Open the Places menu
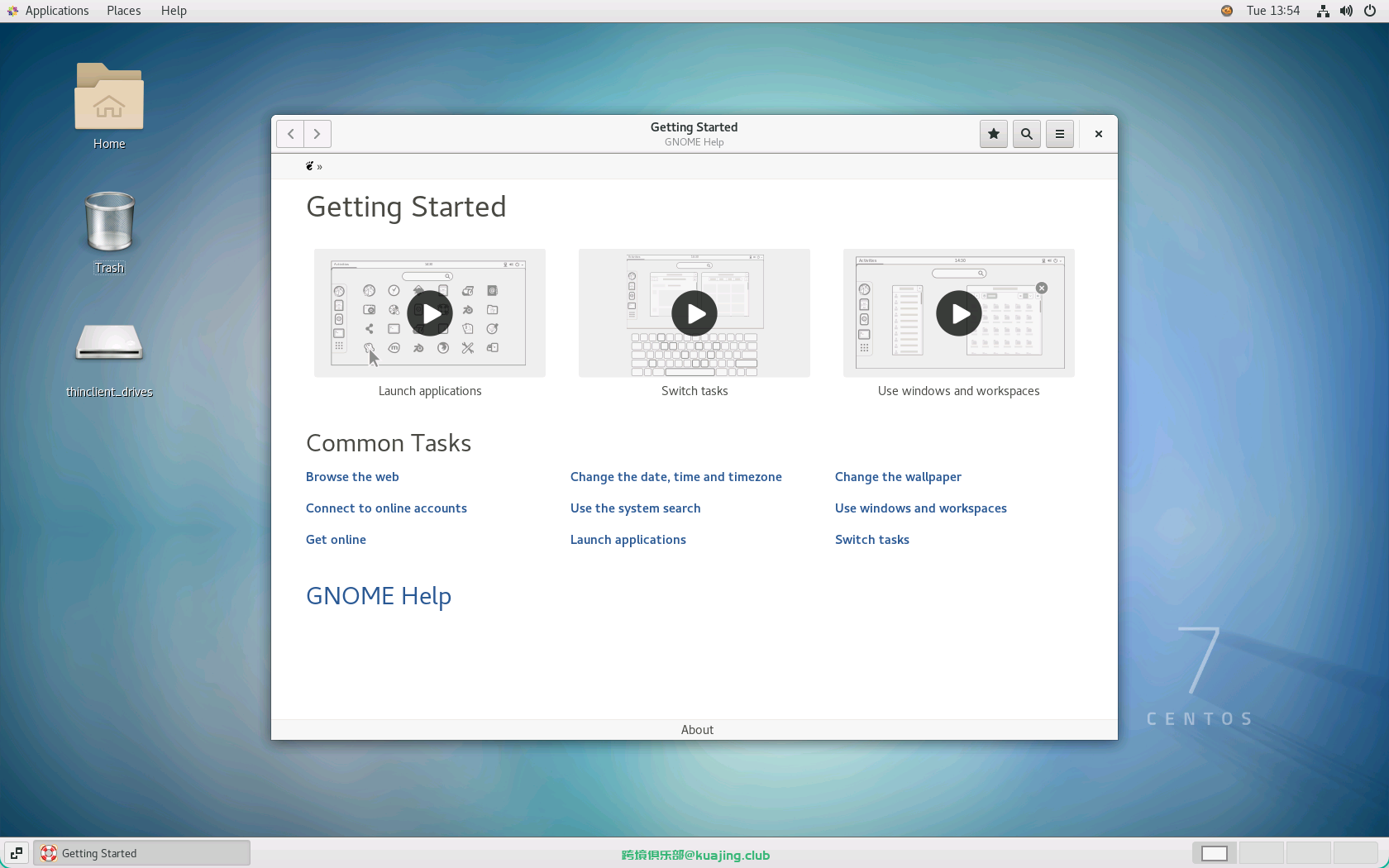 [x=124, y=11]
